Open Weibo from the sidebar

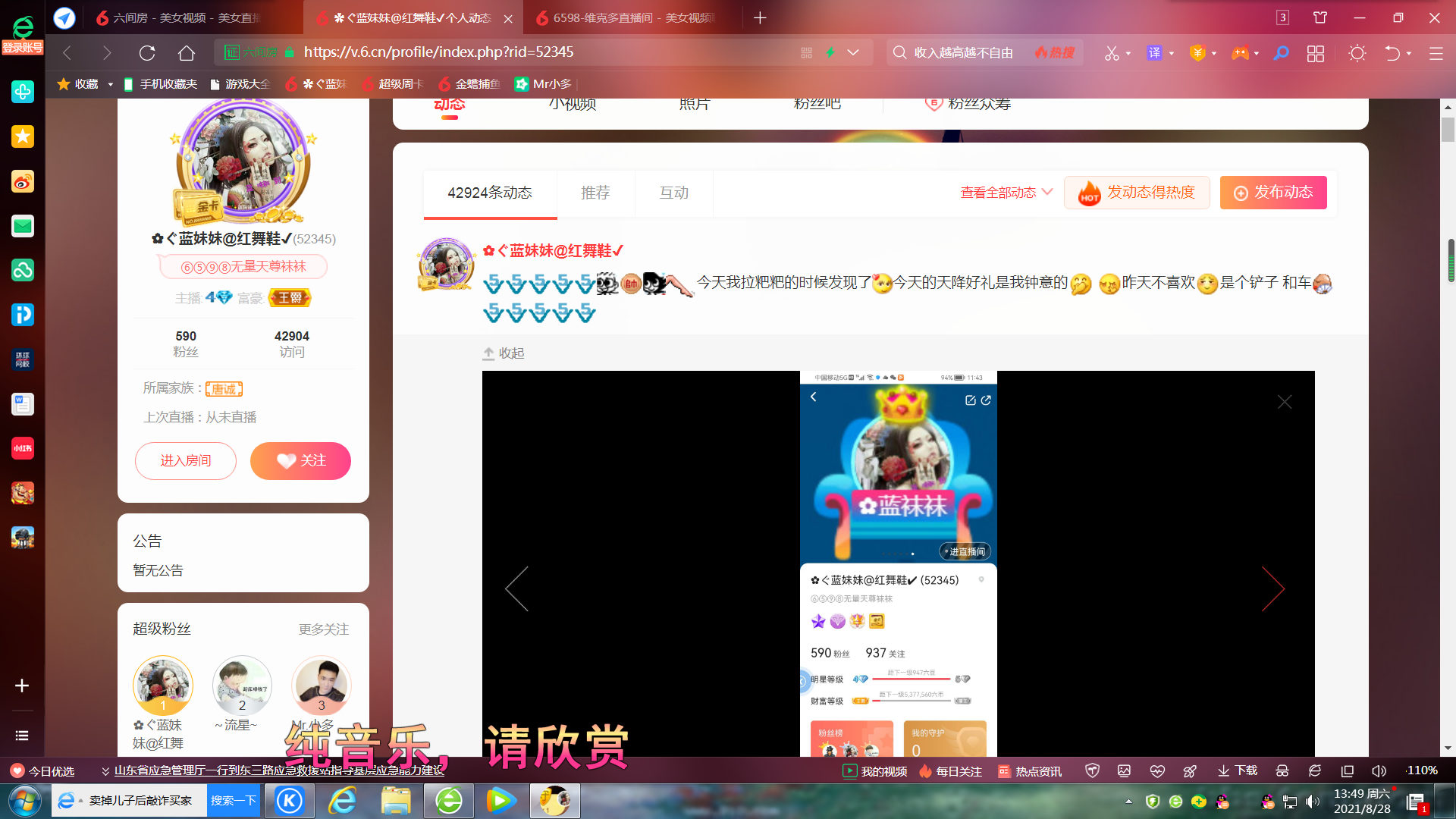pos(23,181)
